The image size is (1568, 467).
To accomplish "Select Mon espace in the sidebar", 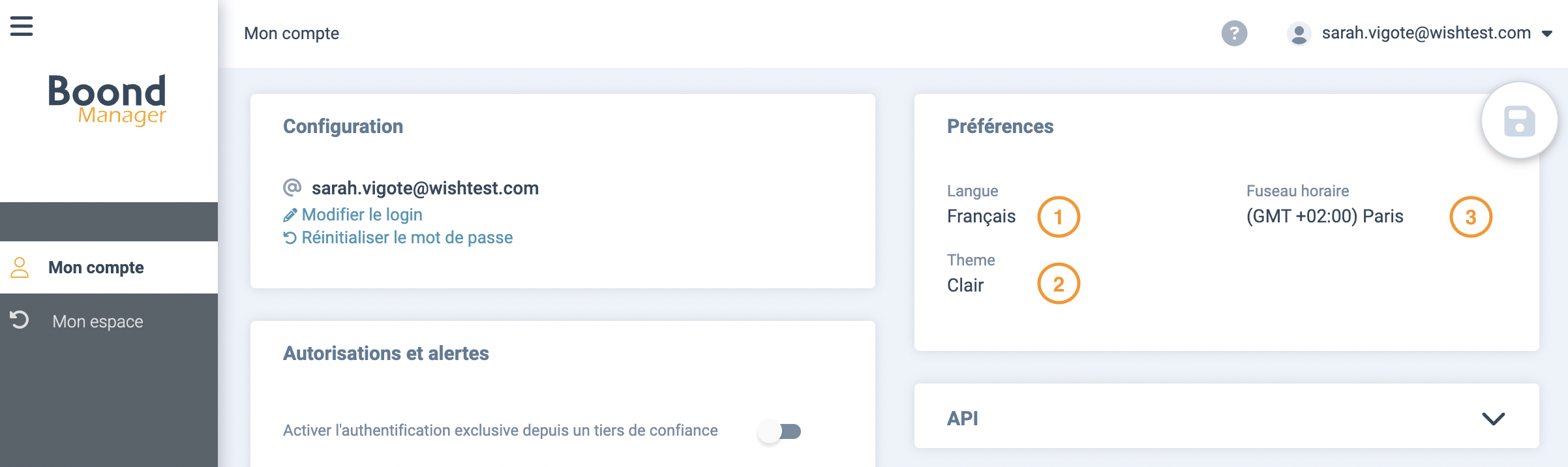I will (98, 322).
